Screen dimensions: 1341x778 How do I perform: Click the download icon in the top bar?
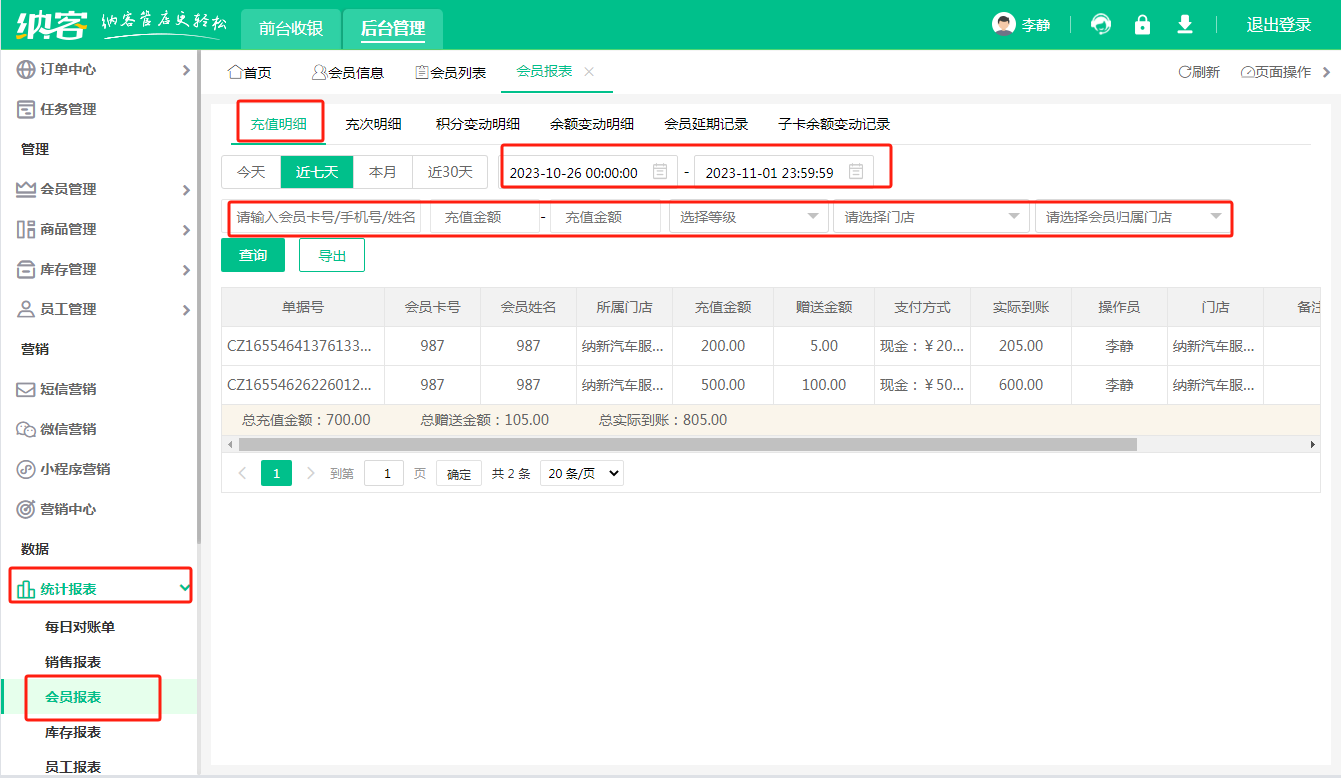(1184, 23)
